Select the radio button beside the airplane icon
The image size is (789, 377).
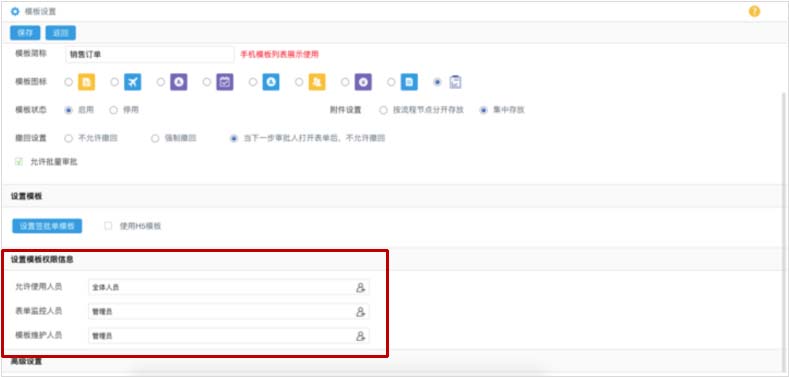pos(115,82)
